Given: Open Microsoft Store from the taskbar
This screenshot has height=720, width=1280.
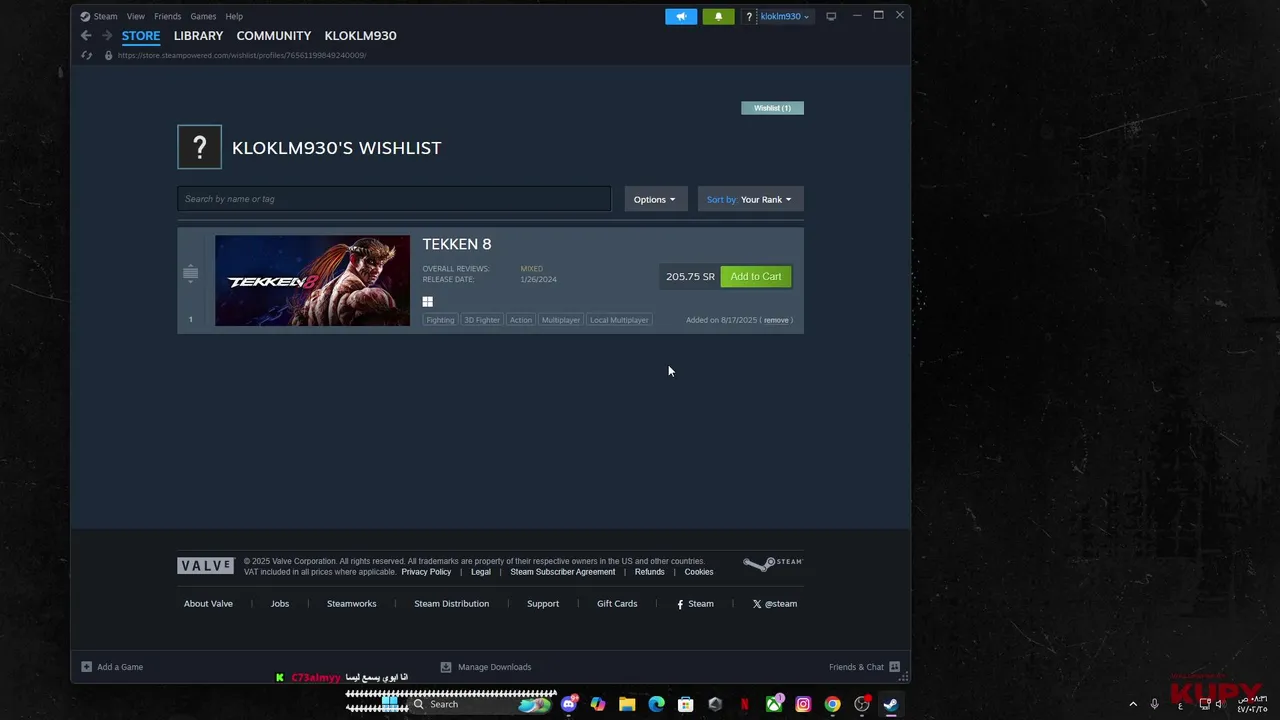Looking at the screenshot, I should pyautogui.click(x=685, y=704).
